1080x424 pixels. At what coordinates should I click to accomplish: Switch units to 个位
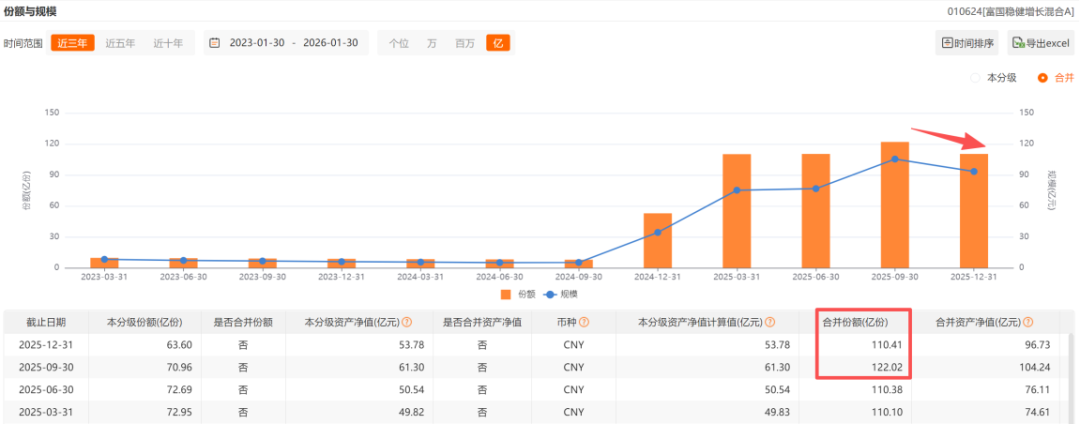[x=398, y=43]
